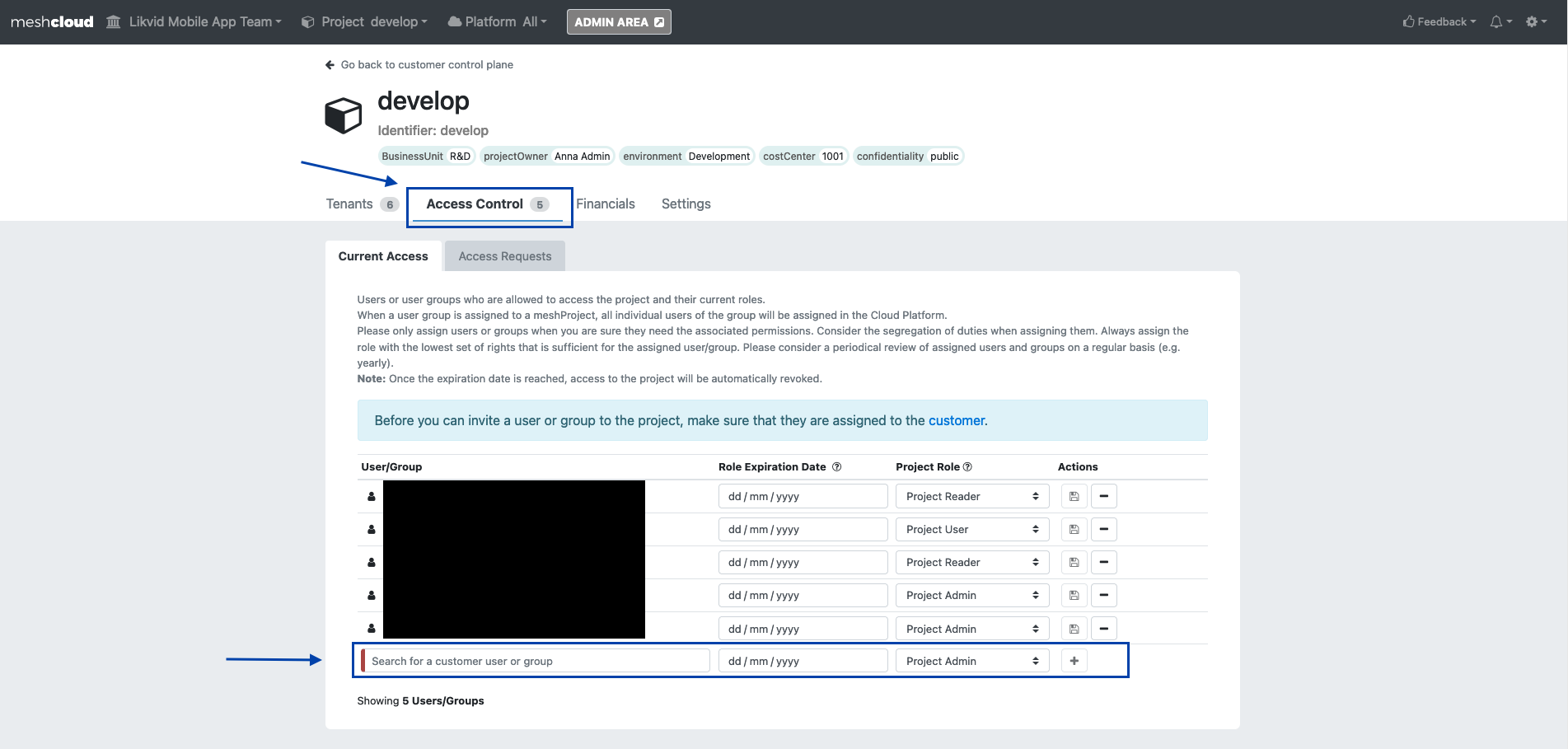The width and height of the screenshot is (1568, 749).
Task: Set expiration date in the fourth user row
Action: pos(803,596)
